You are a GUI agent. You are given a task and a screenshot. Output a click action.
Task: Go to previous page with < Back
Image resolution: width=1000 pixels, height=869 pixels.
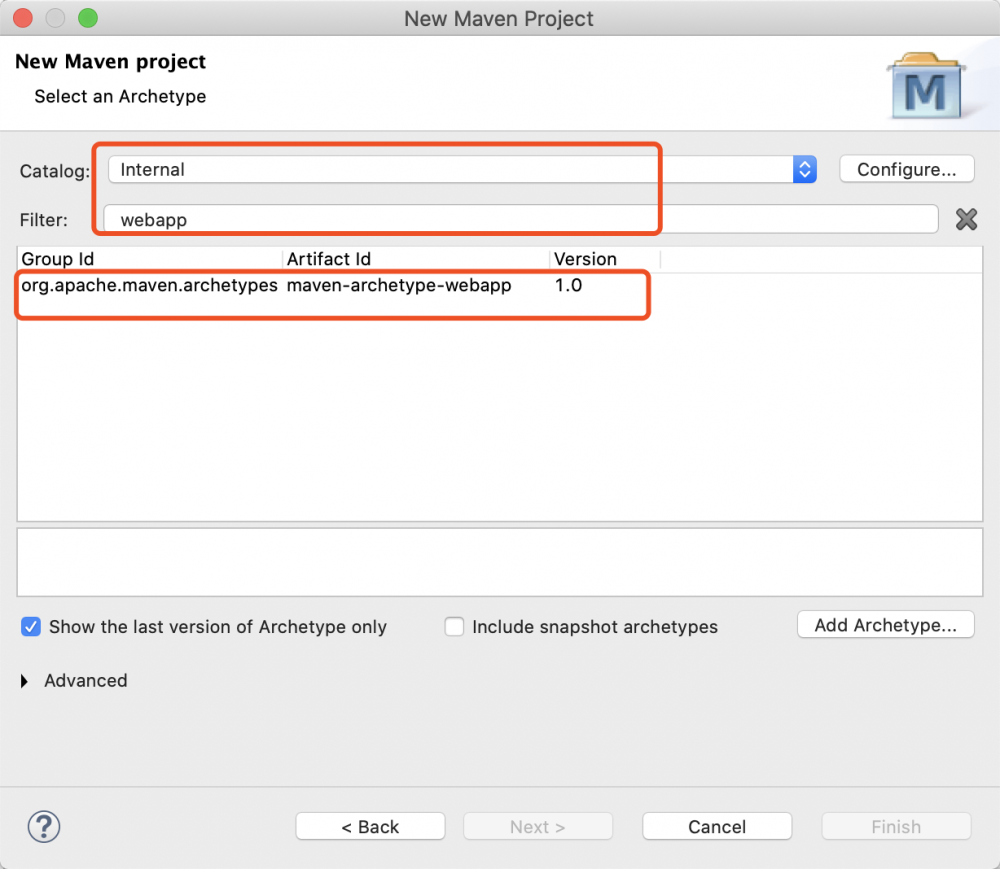[371, 827]
